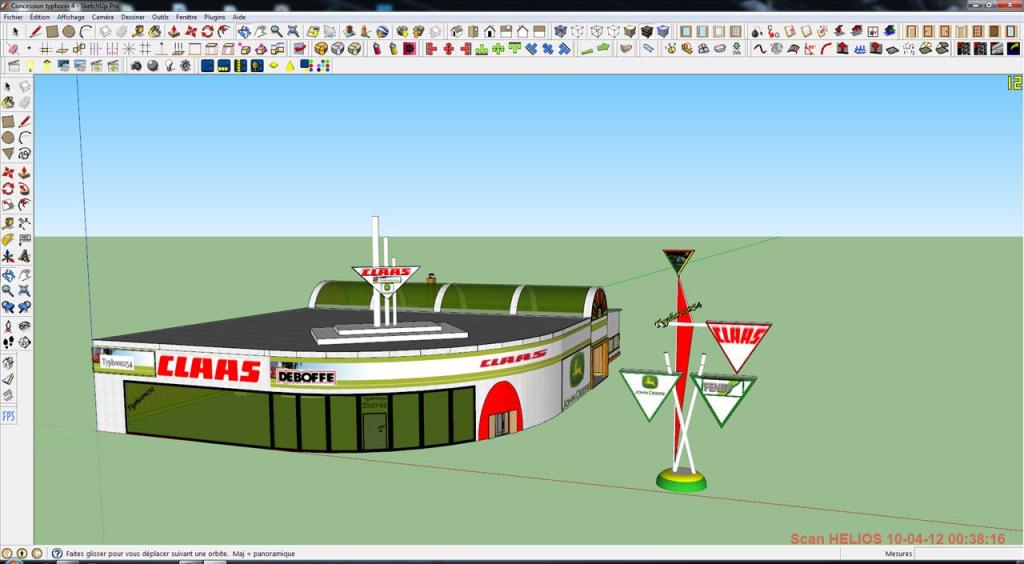Click the FPS button in left toolbar

(x=8, y=416)
